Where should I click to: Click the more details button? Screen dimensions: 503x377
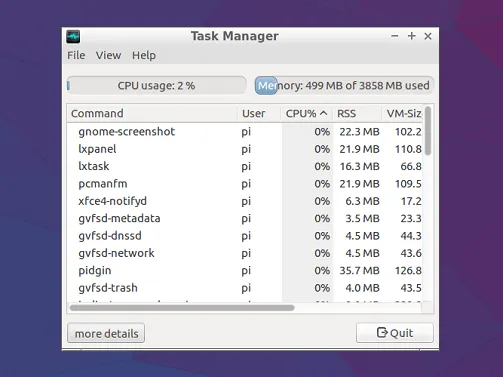[x=106, y=333]
